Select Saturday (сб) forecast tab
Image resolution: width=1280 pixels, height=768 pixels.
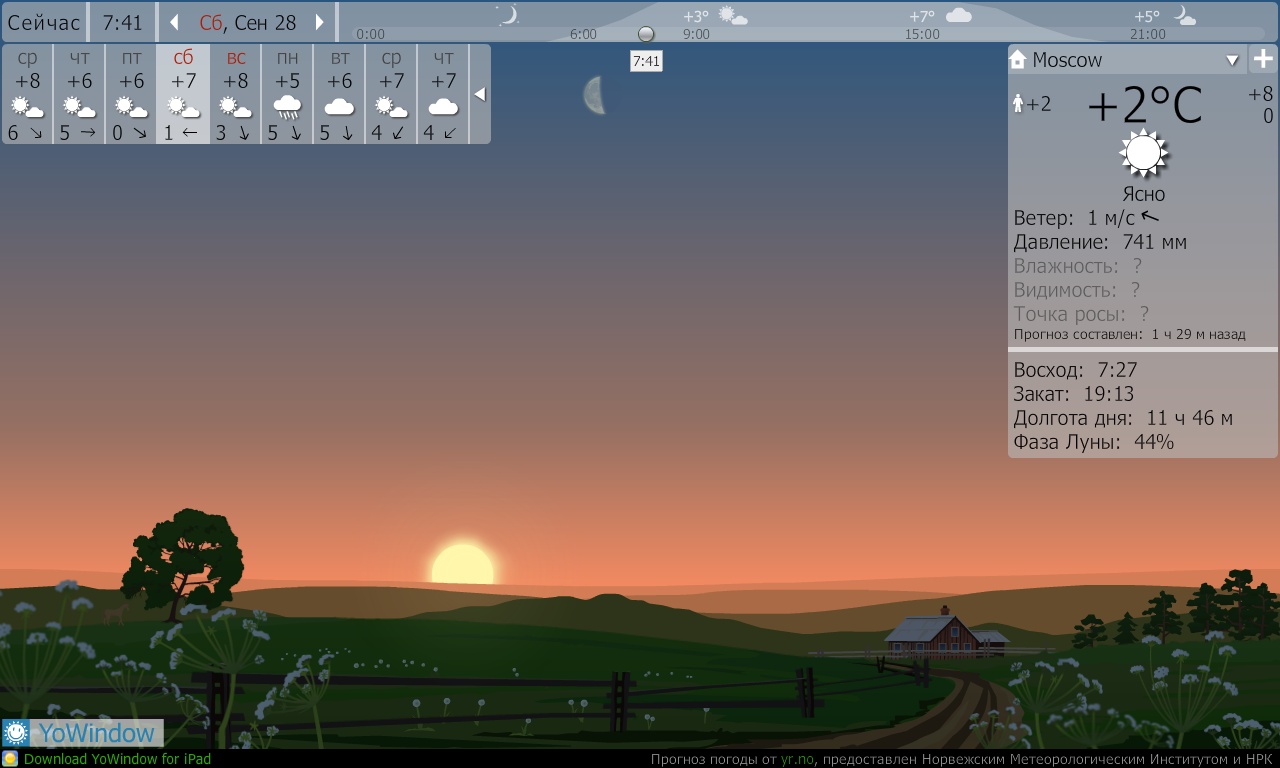click(x=183, y=94)
